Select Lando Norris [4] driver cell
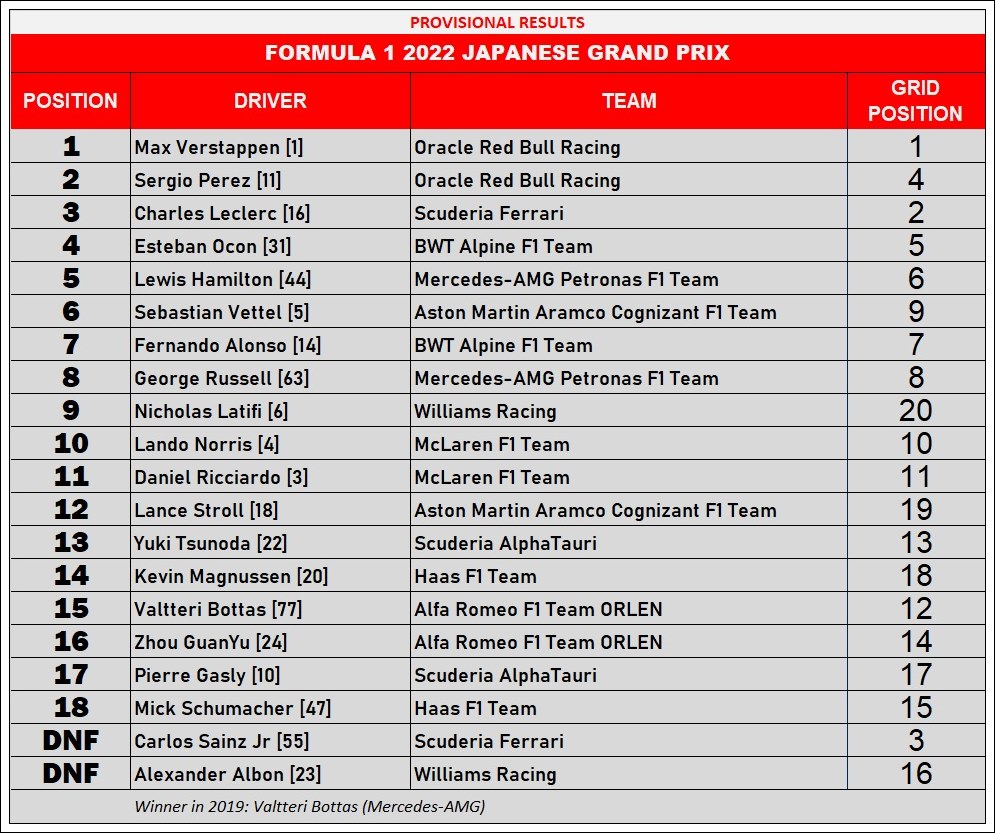Screen dimensions: 995x833 [270, 443]
